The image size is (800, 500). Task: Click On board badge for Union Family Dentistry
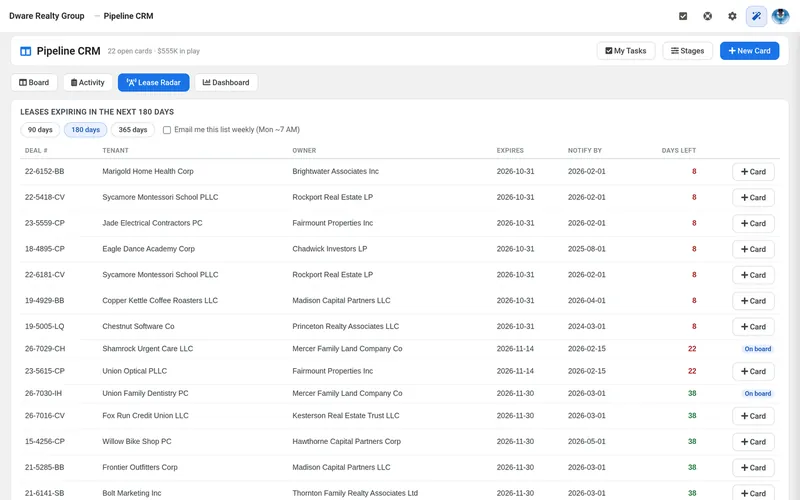pos(757,393)
